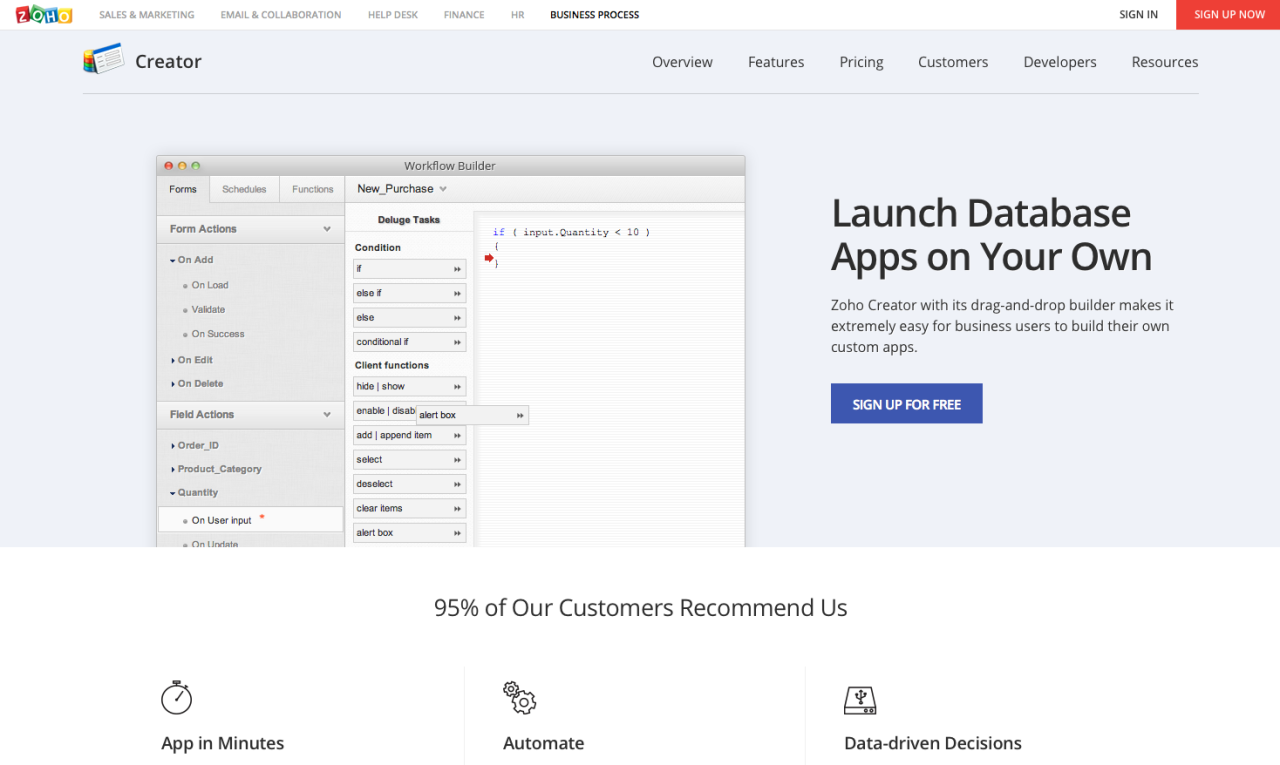Screen dimensions: 1280x765
Task: Click the red arrow marker in code editor
Action: 489,258
